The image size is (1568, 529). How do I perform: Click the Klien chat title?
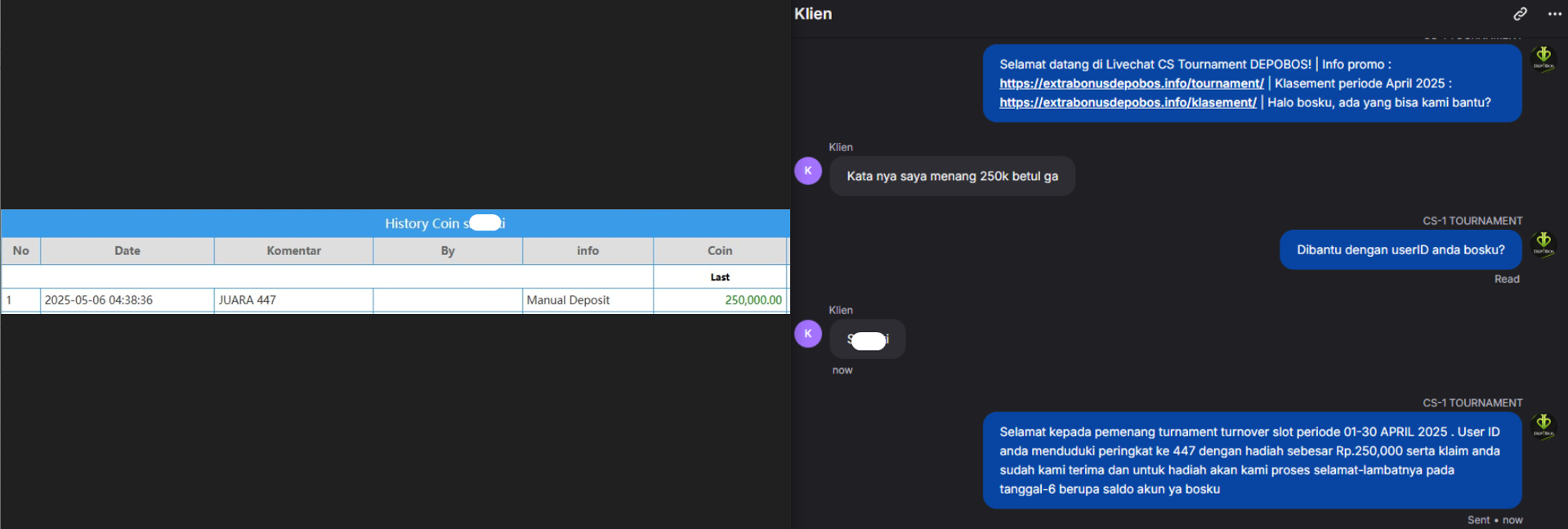click(x=813, y=14)
